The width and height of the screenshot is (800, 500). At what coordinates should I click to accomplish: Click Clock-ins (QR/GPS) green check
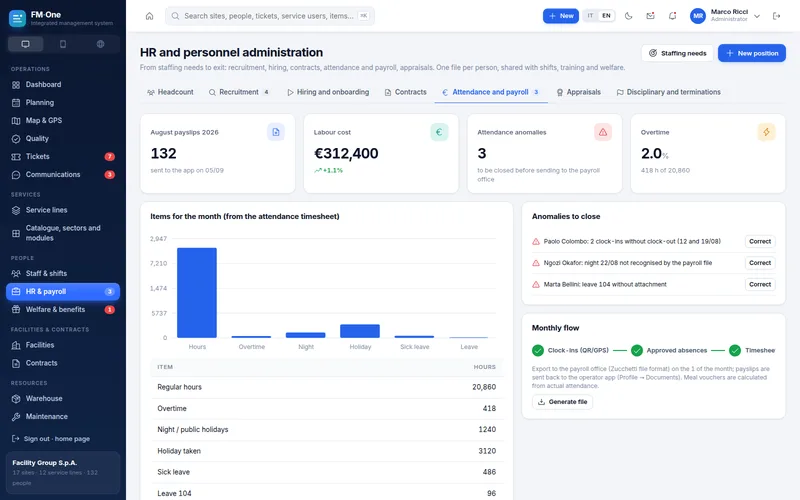538,351
